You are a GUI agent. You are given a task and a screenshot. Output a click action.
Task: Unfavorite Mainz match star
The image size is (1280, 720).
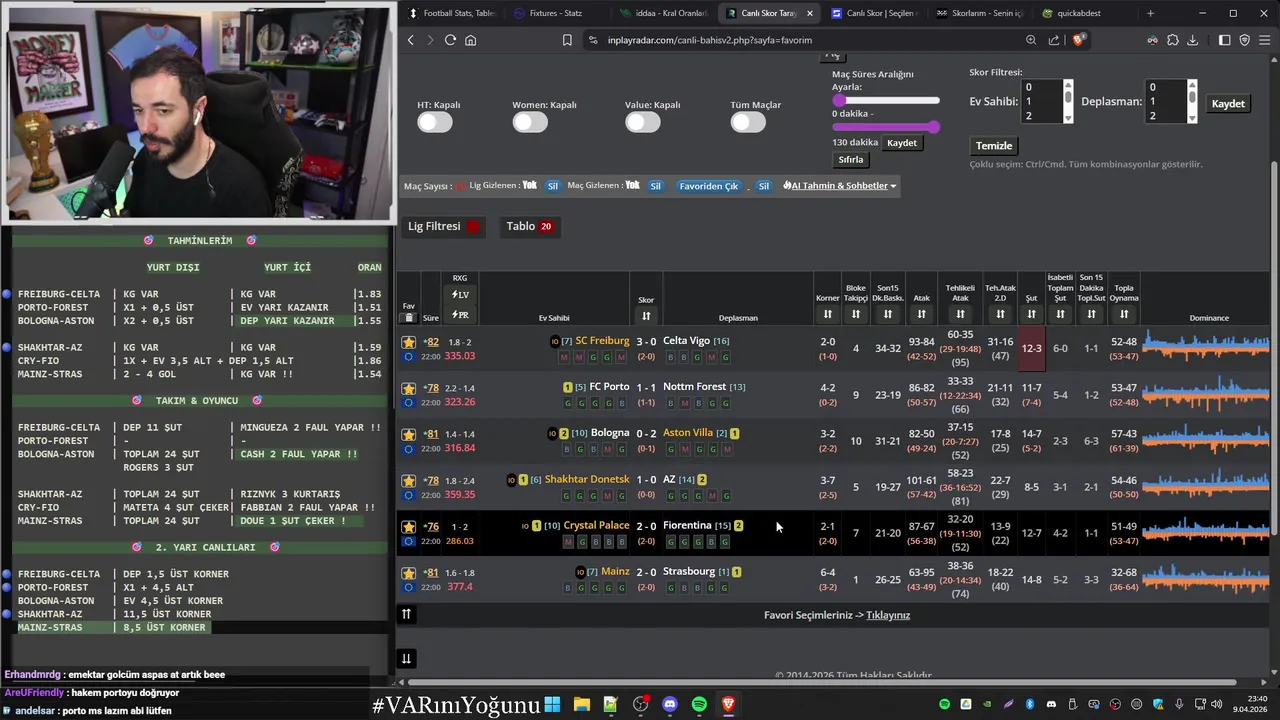pyautogui.click(x=408, y=573)
